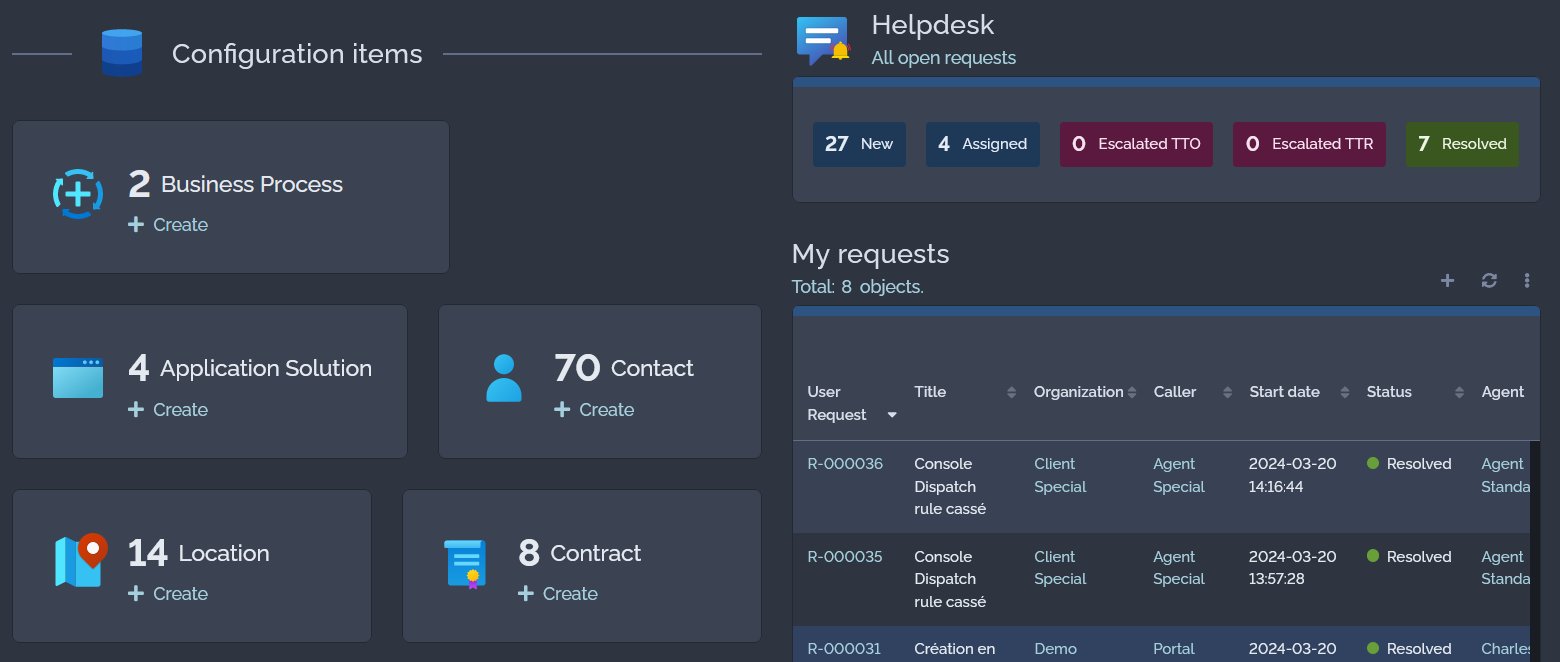Click the Contract document icon
The width and height of the screenshot is (1560, 662).
point(464,563)
